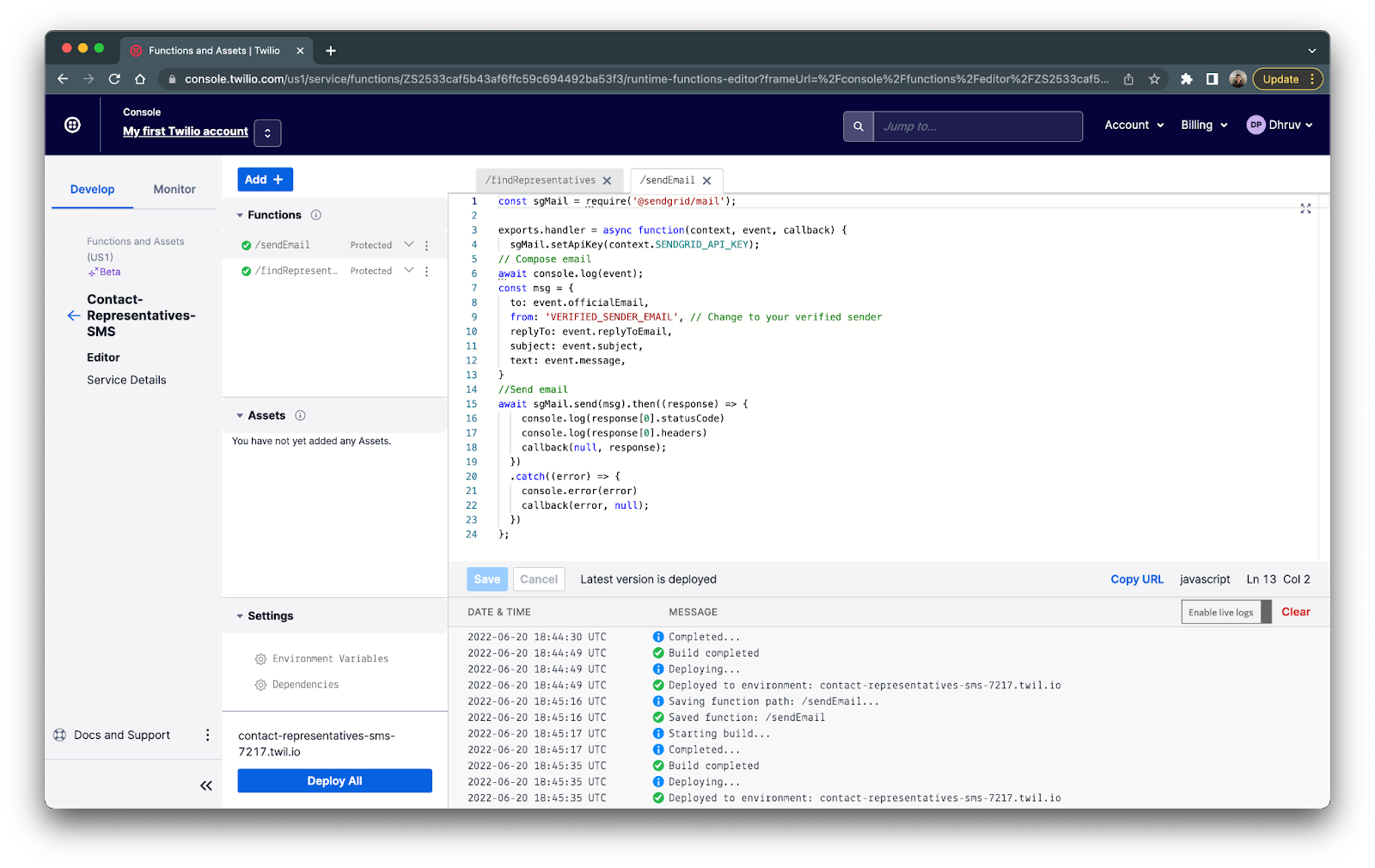Go to the browser home icon

click(140, 79)
